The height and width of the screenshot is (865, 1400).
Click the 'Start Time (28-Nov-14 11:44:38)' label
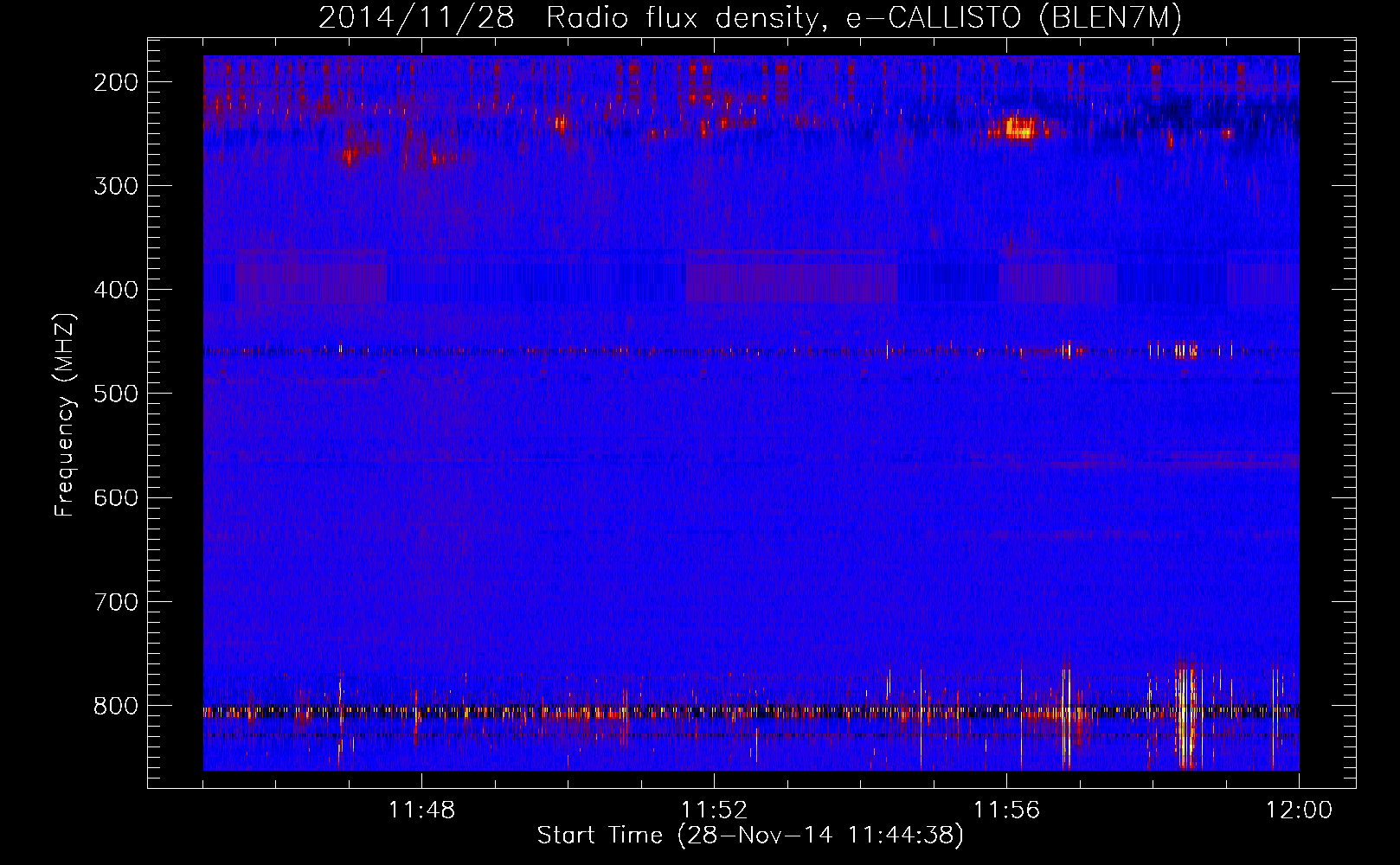coord(750,836)
